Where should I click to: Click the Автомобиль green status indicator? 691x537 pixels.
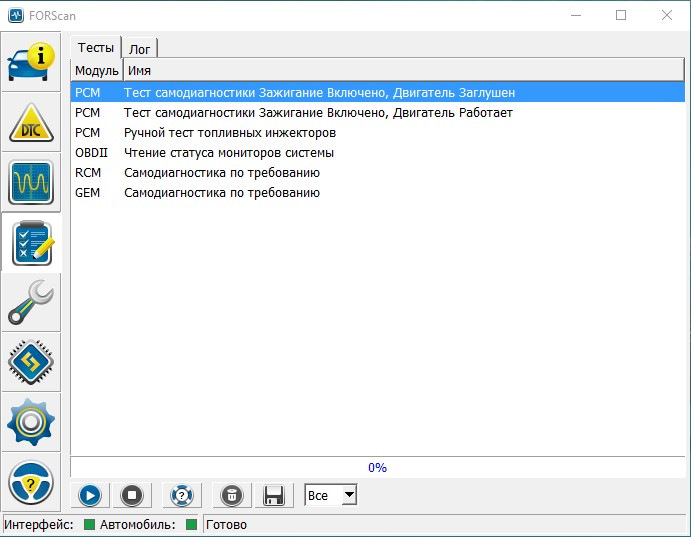pos(191,524)
